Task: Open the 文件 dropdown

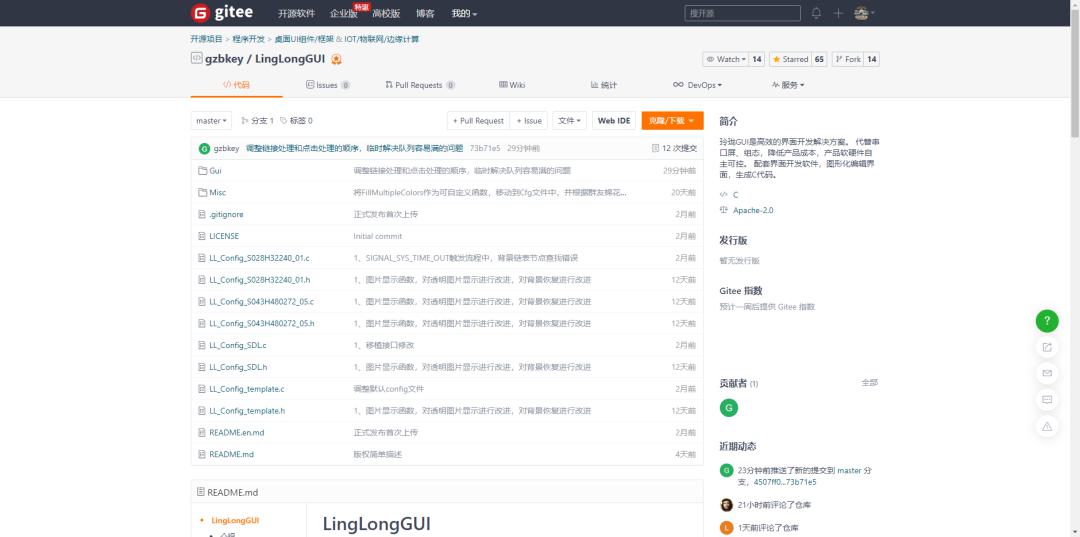Action: (x=570, y=120)
